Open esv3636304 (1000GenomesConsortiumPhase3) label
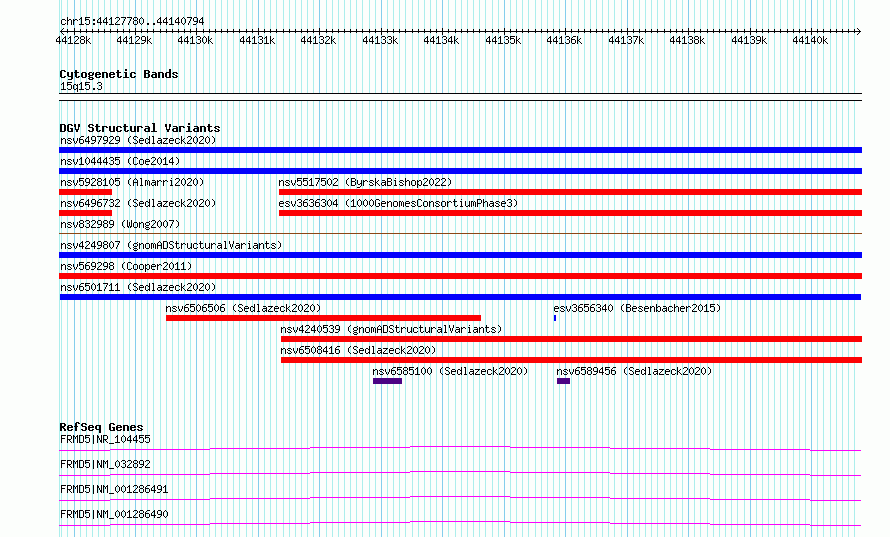Image resolution: width=890 pixels, height=537 pixels. click(398, 203)
